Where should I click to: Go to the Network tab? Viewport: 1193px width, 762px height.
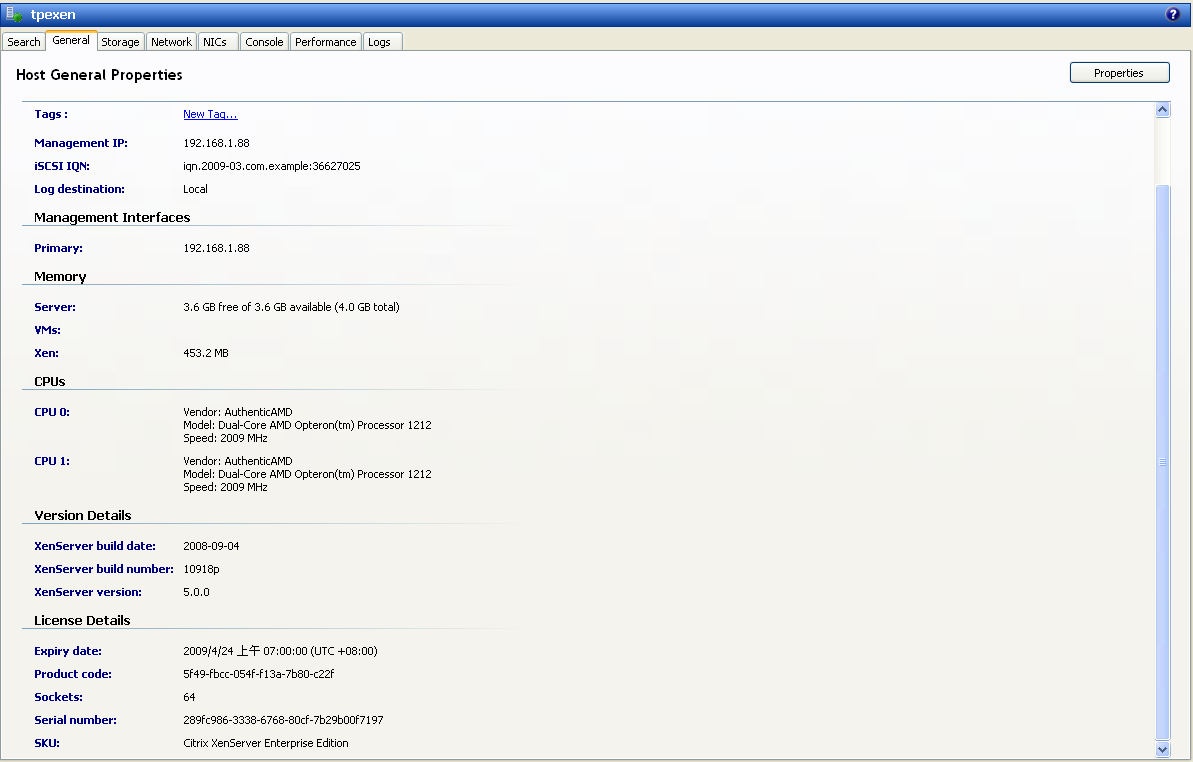tap(171, 42)
